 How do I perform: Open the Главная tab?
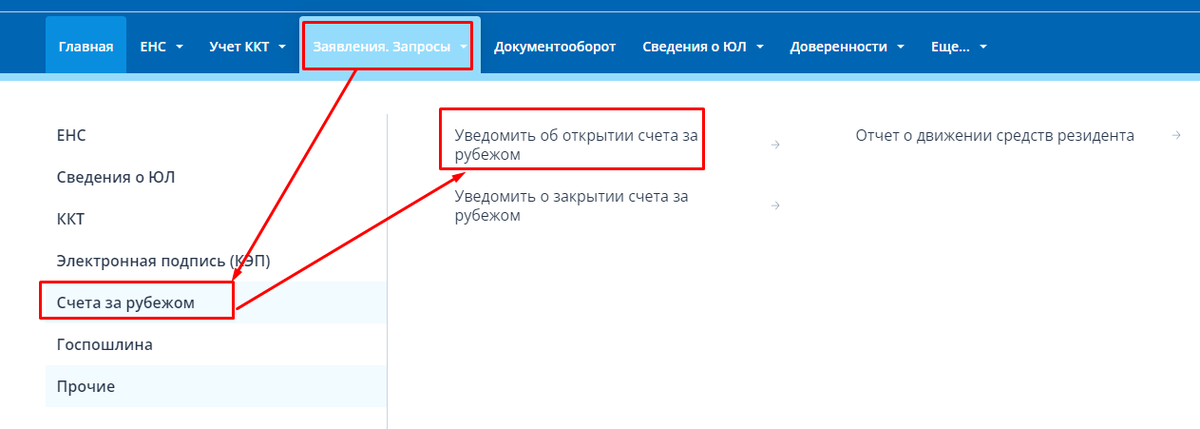click(x=86, y=46)
